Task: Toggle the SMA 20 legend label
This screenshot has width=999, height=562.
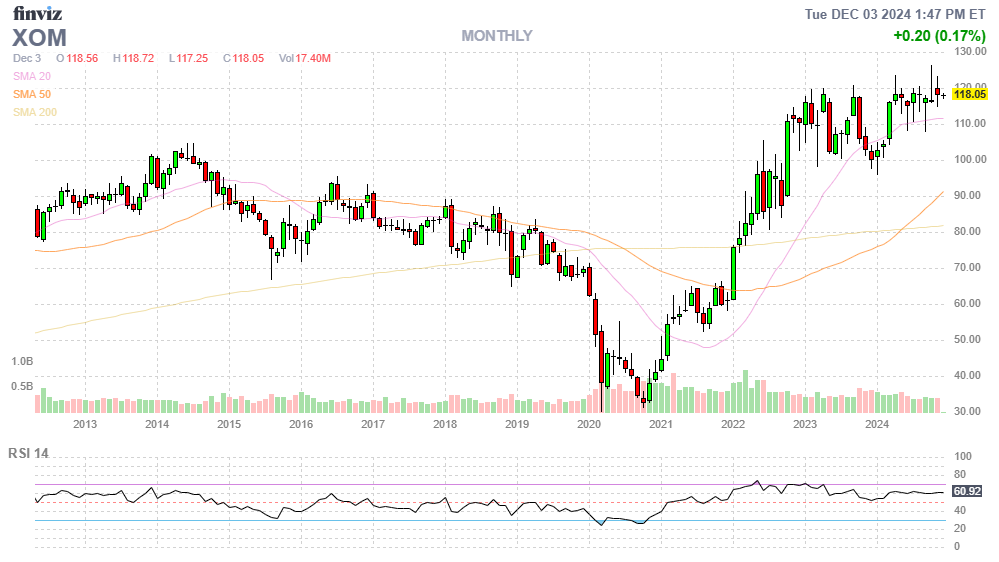Action: pos(30,76)
